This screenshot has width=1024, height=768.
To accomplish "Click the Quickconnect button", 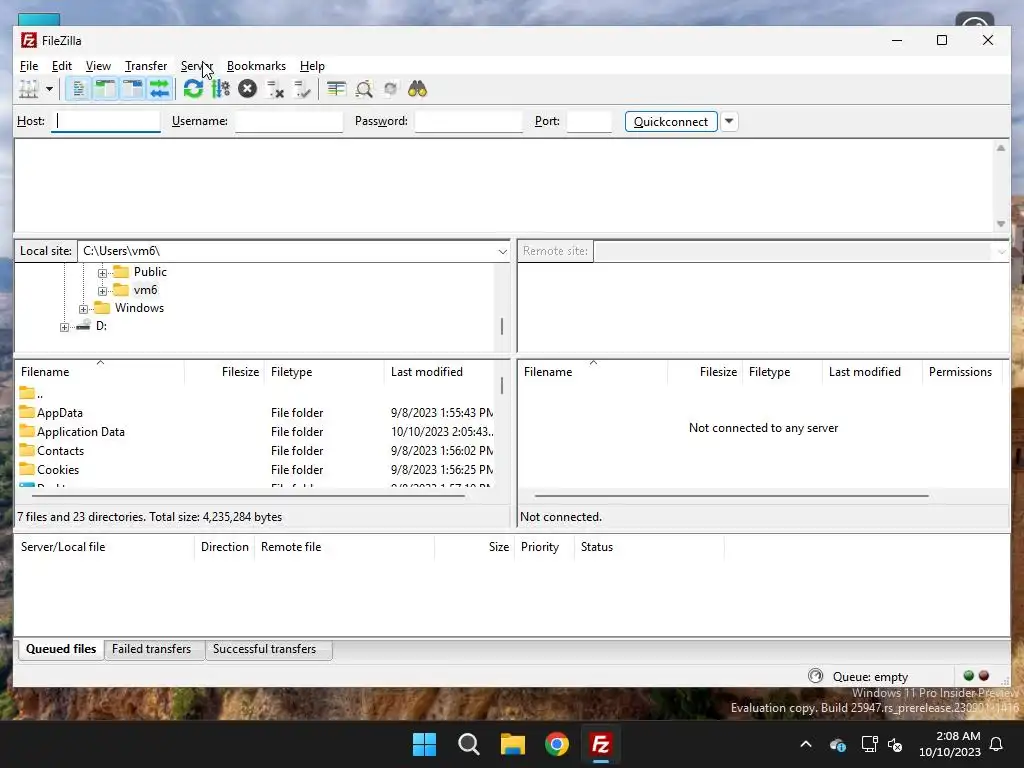I will [671, 121].
